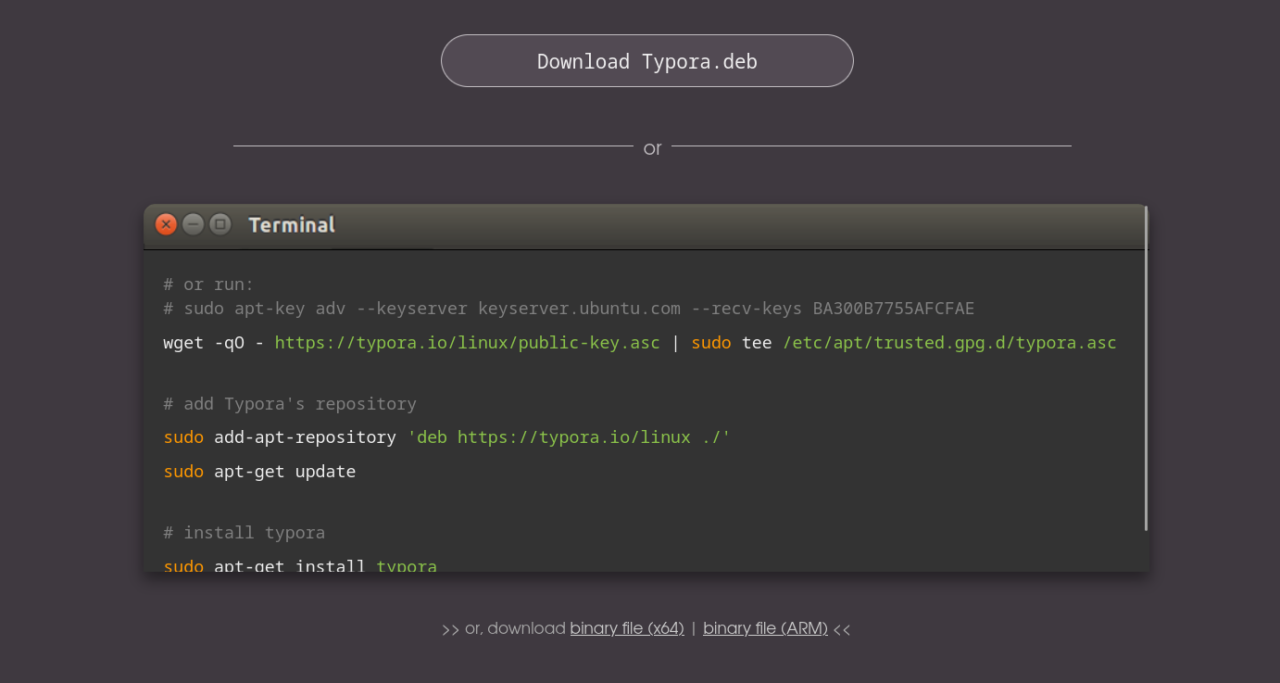Select the Terminal title bar label

point(291,225)
